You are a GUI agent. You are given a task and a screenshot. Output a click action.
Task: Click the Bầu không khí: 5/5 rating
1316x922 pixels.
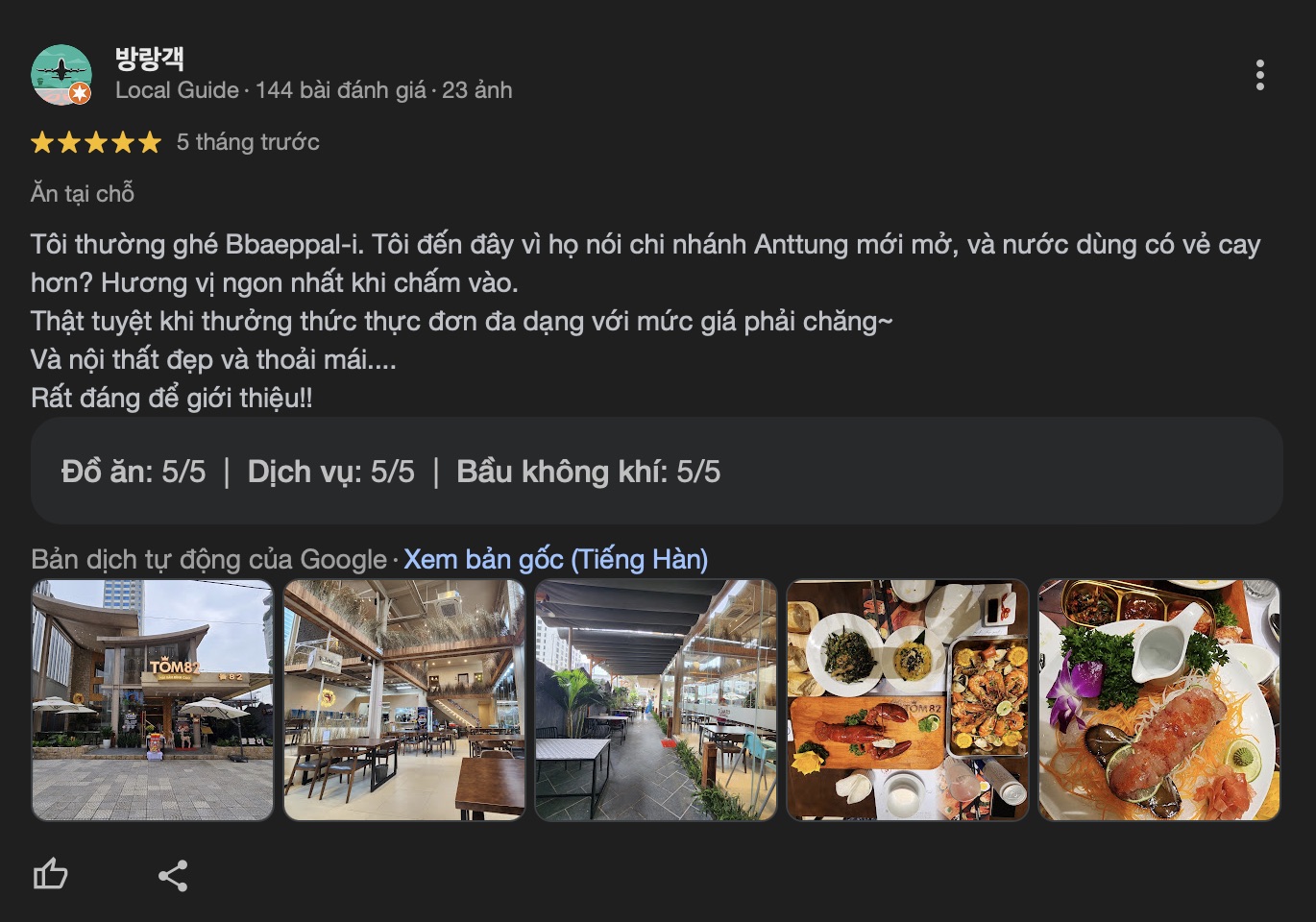(x=589, y=472)
